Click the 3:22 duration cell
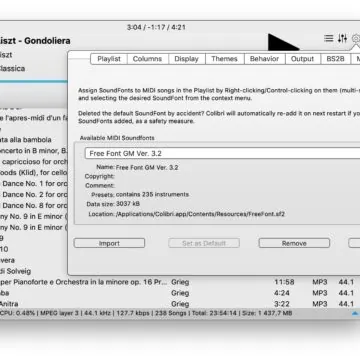This screenshot has width=360, height=360. [x=282, y=304]
